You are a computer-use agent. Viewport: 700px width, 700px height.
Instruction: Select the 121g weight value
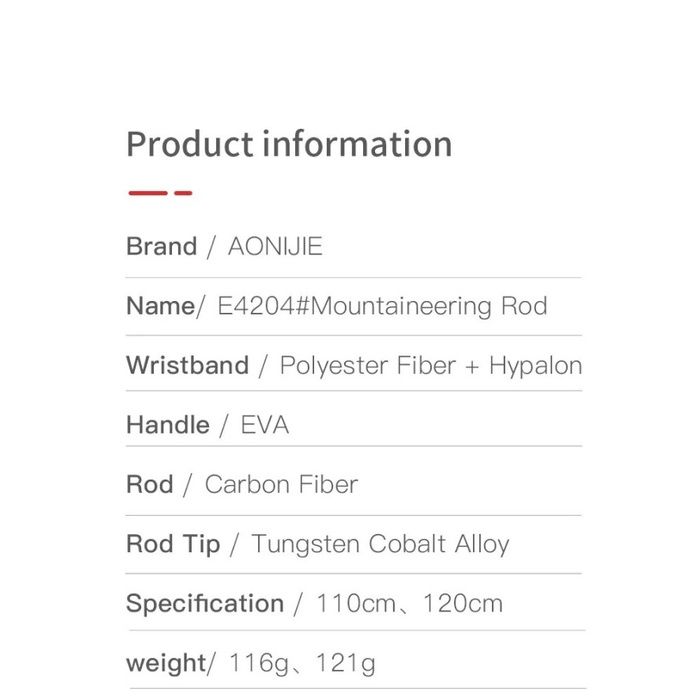click(348, 663)
